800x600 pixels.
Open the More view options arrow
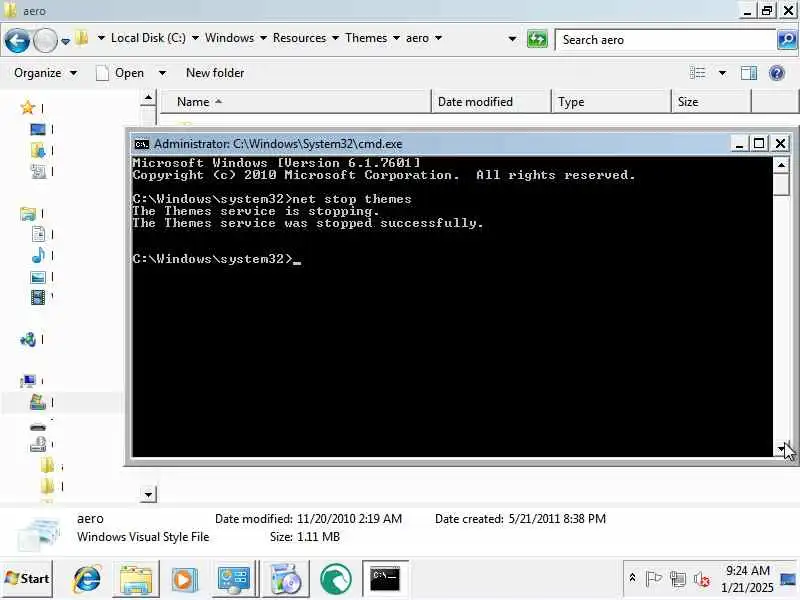(722, 73)
